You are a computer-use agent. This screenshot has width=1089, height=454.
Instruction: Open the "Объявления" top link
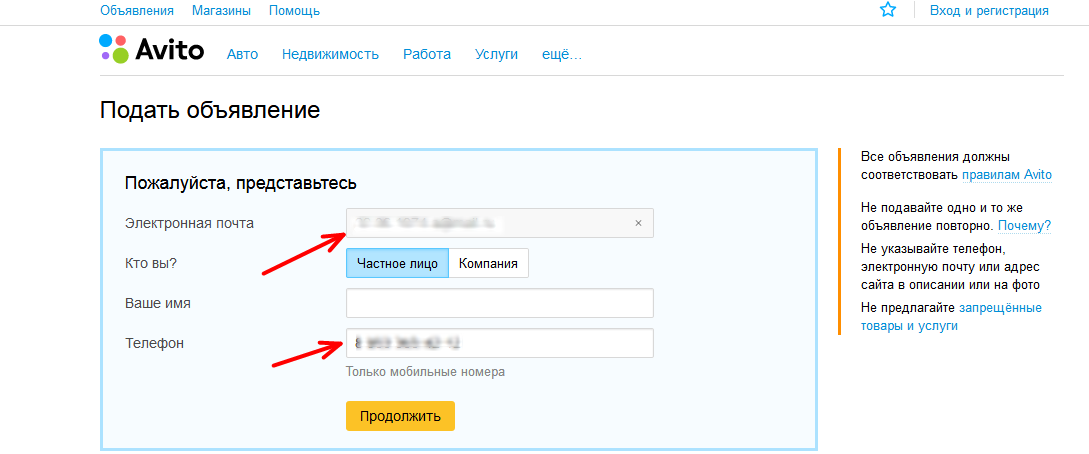coord(137,10)
